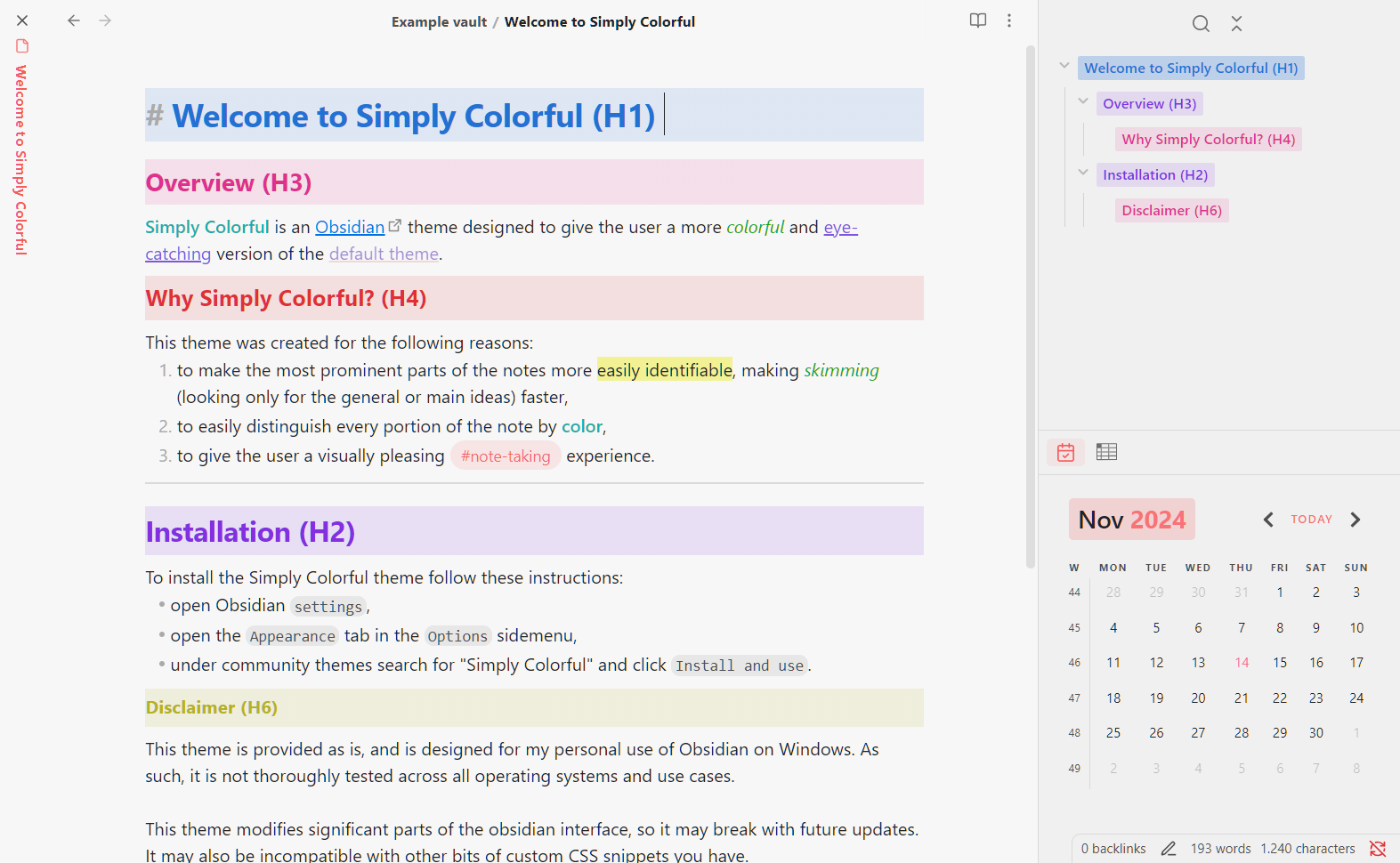Select Disclaimer (H6) in outline
Viewport: 1400px width, 863px height.
click(1171, 211)
